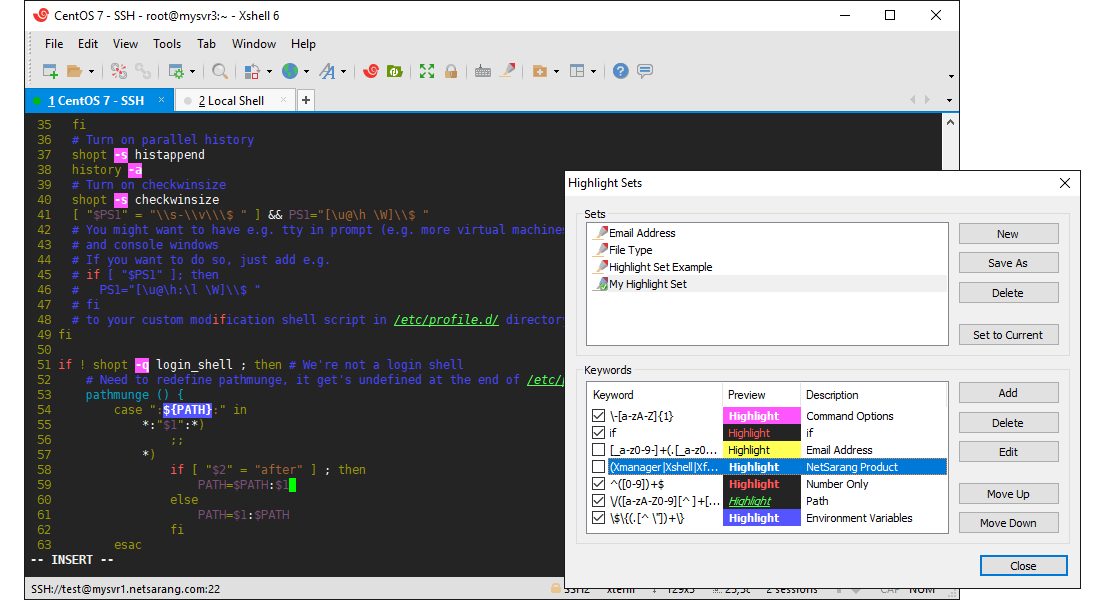Launch Xftp via green toolbar icon
The height and width of the screenshot is (600, 1100).
tap(395, 71)
